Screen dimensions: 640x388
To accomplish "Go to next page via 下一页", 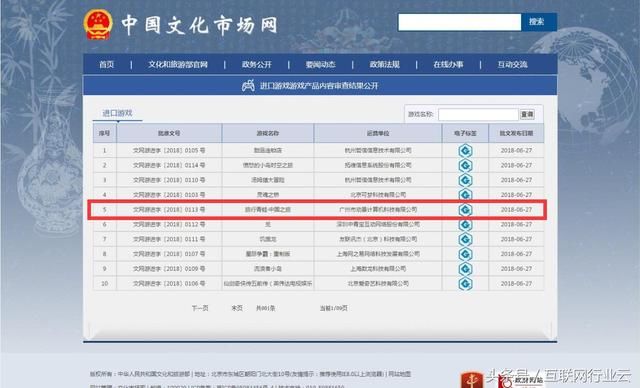I will coord(200,308).
